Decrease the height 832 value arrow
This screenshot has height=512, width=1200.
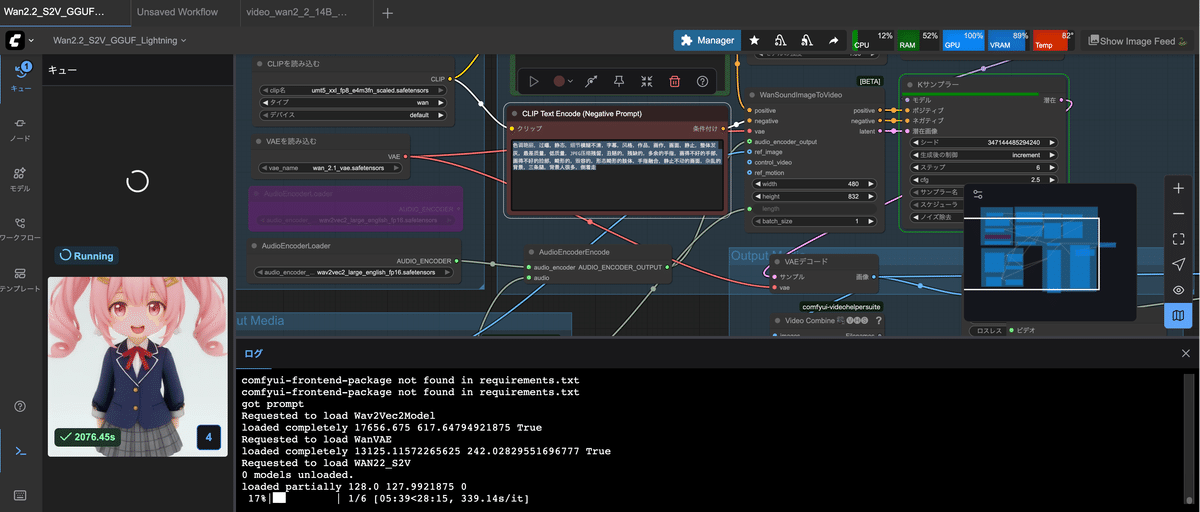[x=758, y=196]
